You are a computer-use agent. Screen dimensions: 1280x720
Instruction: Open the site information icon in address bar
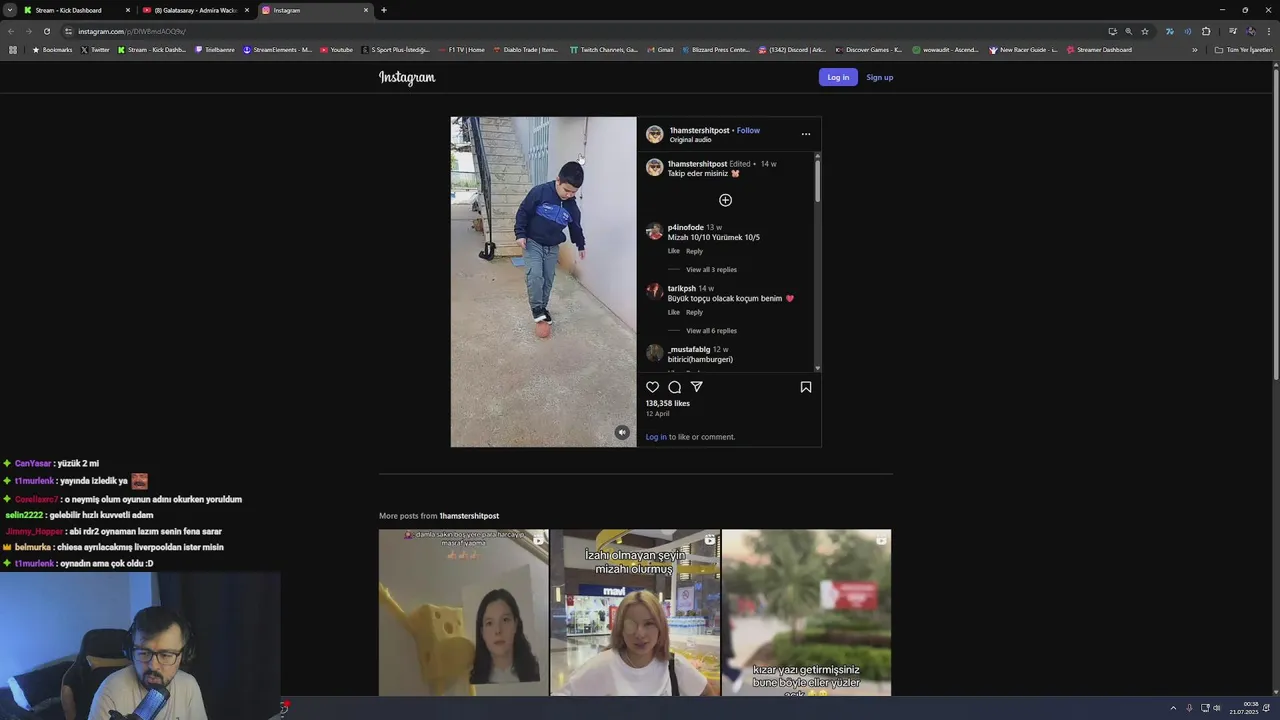click(68, 31)
